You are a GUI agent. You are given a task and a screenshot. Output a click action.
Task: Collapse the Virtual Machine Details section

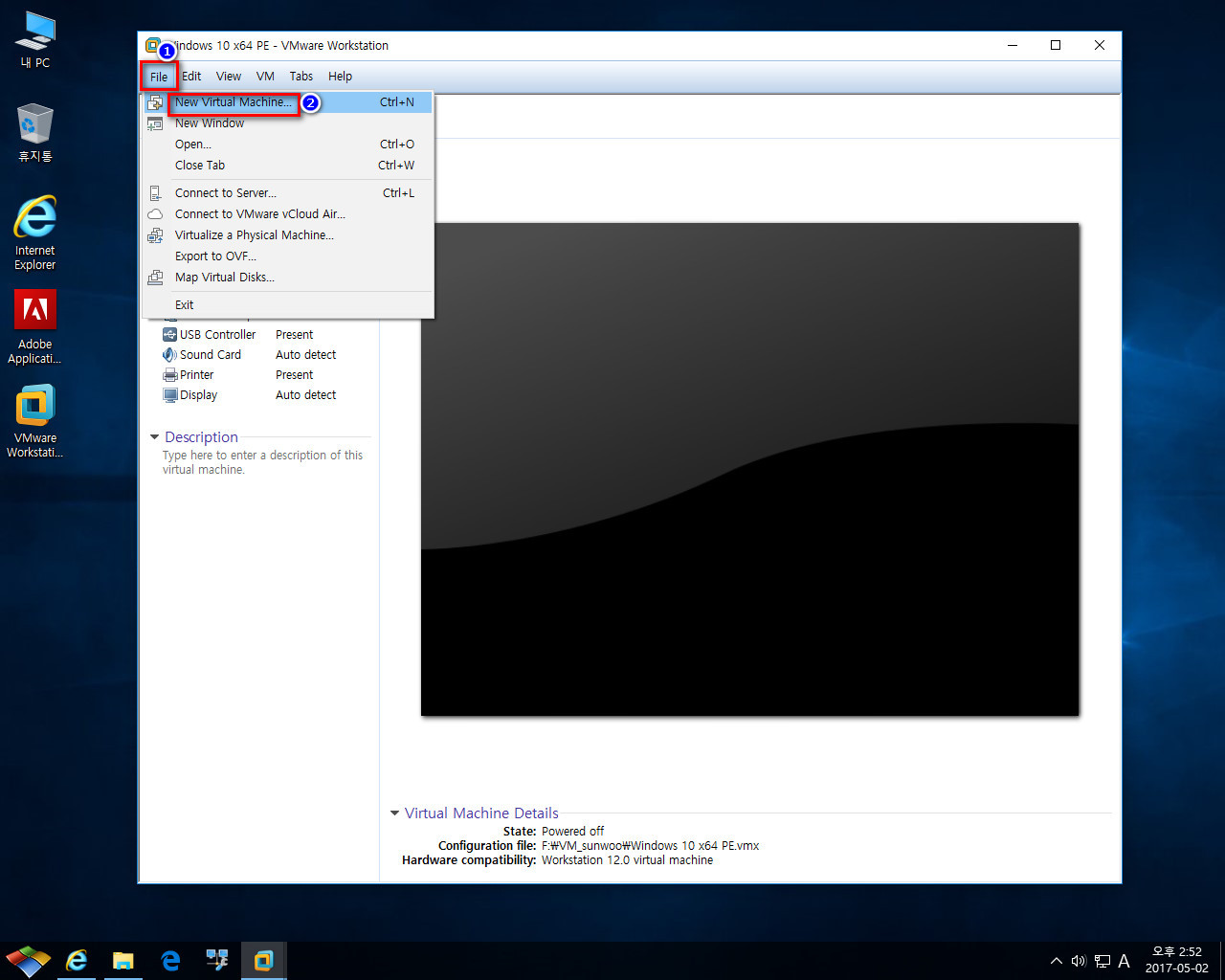tap(394, 813)
